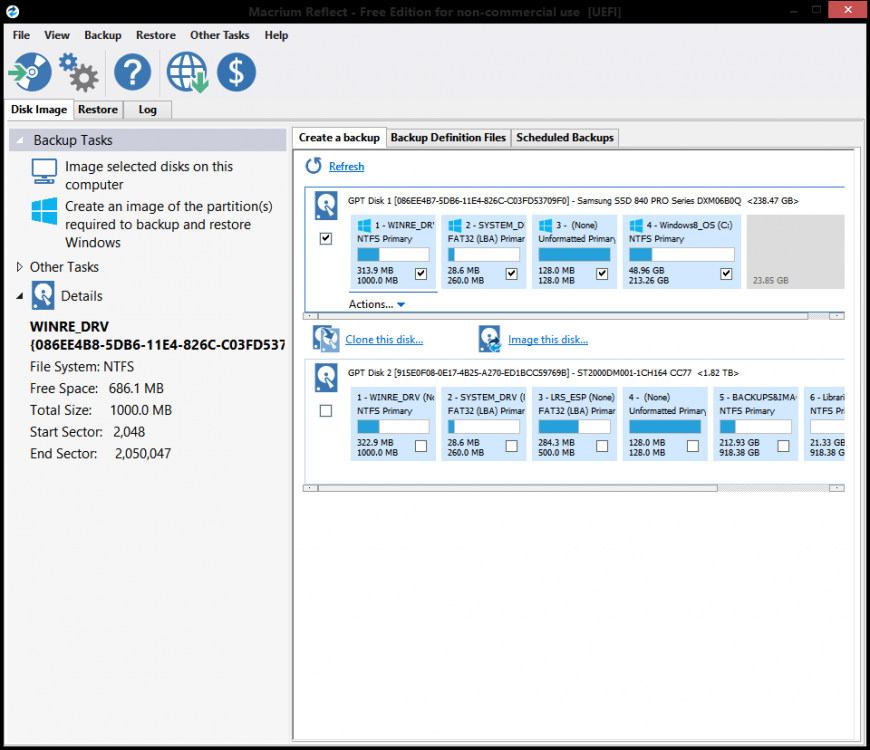Click Disk 1 horizontal scrollbar left arrow
Viewport: 870px width, 750px height.
[310, 316]
